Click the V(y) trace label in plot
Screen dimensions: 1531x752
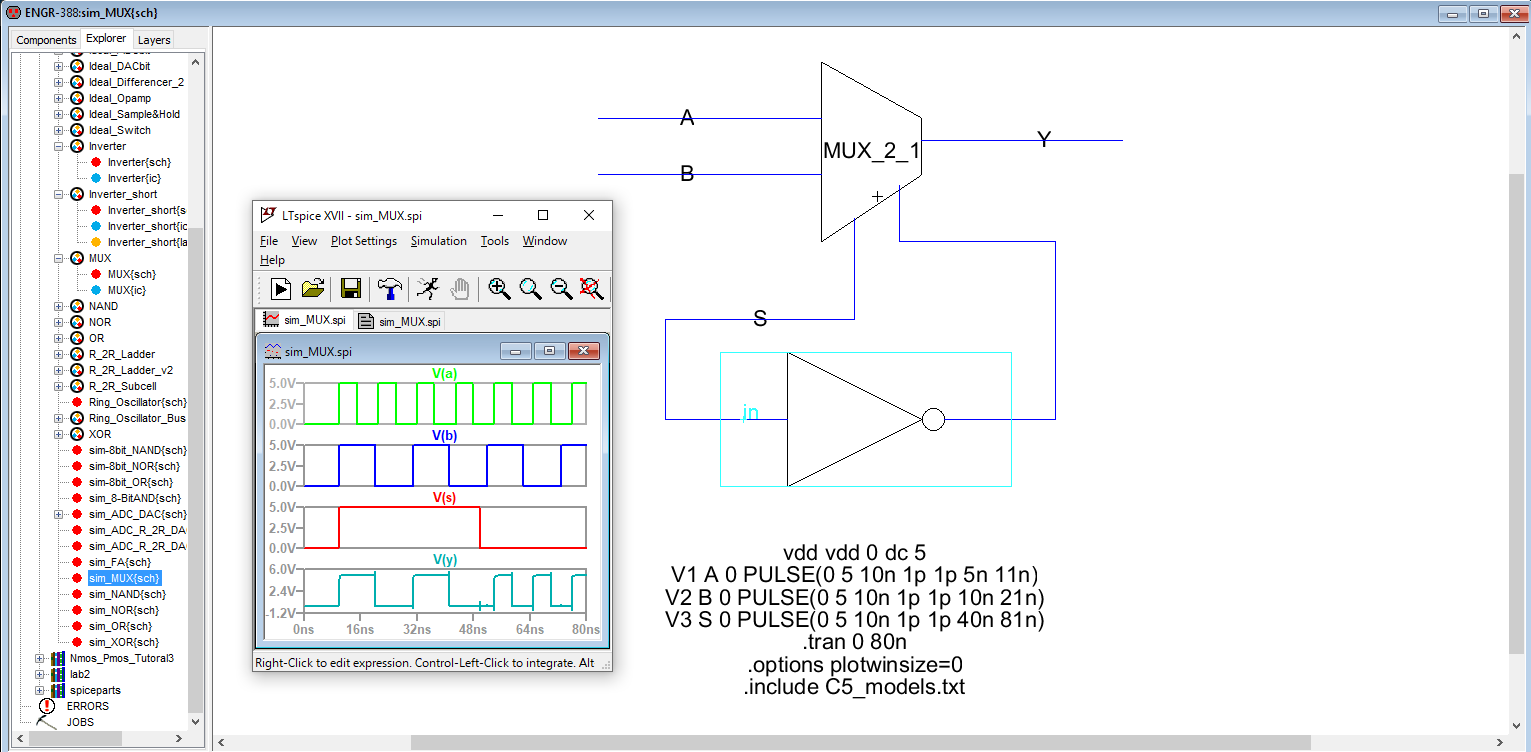(444, 559)
